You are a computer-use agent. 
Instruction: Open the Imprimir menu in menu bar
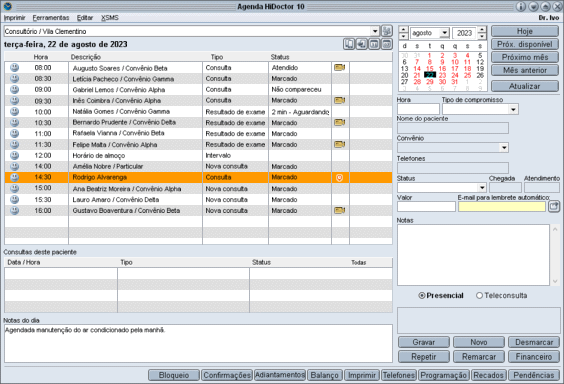(14, 18)
